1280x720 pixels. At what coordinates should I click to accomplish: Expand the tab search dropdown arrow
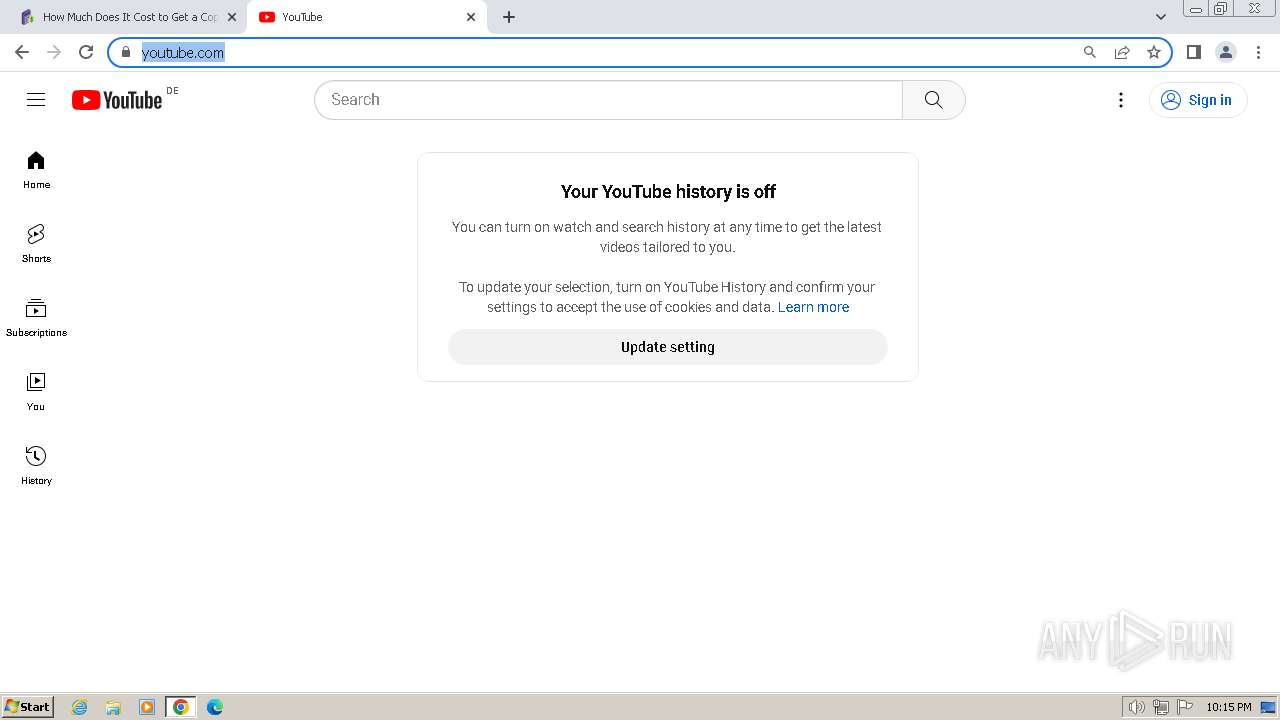pyautogui.click(x=1161, y=17)
